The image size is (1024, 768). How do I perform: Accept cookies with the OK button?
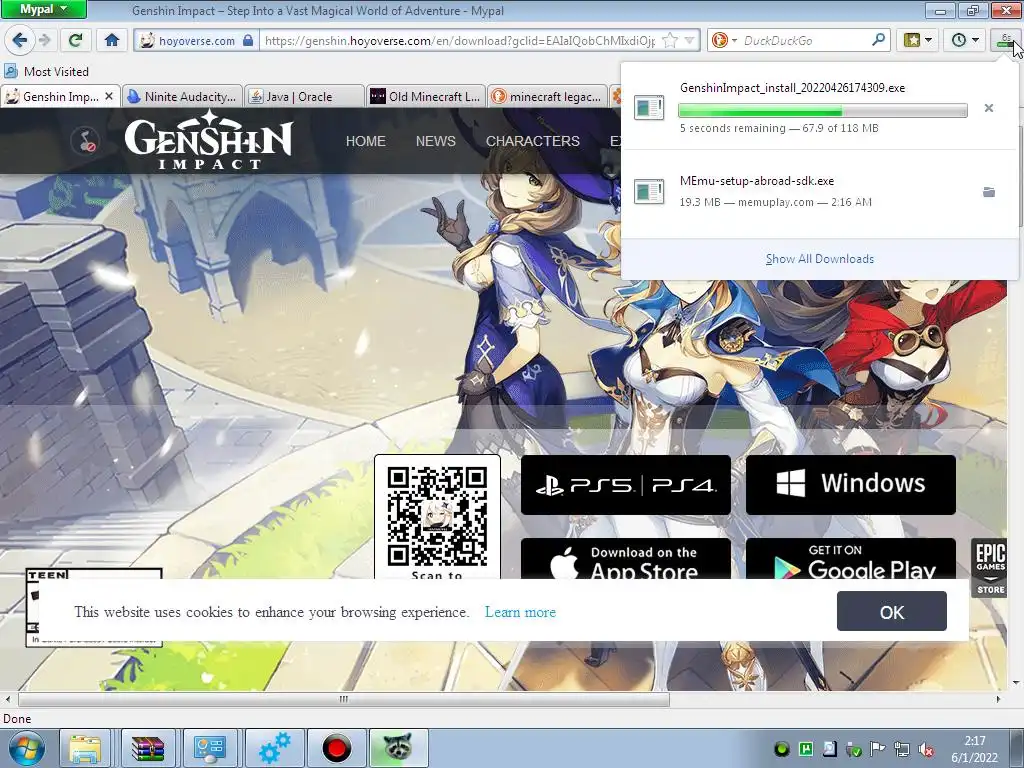891,611
